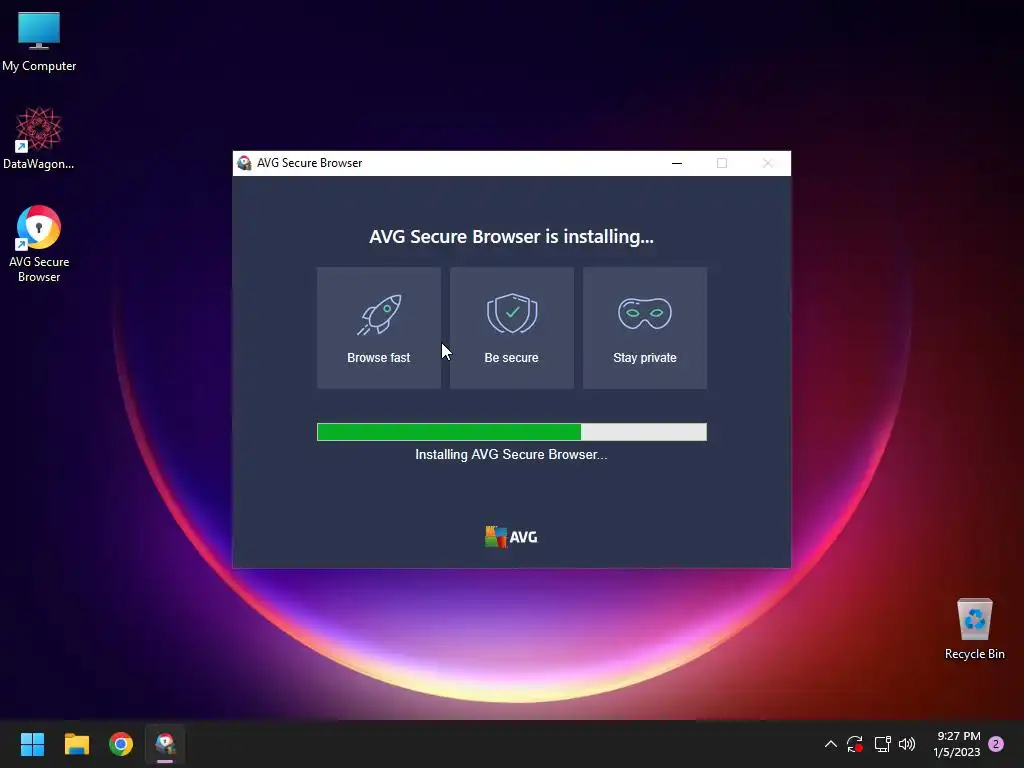This screenshot has height=768, width=1024.
Task: Click the "Browse fast" label
Action: pyautogui.click(x=379, y=358)
